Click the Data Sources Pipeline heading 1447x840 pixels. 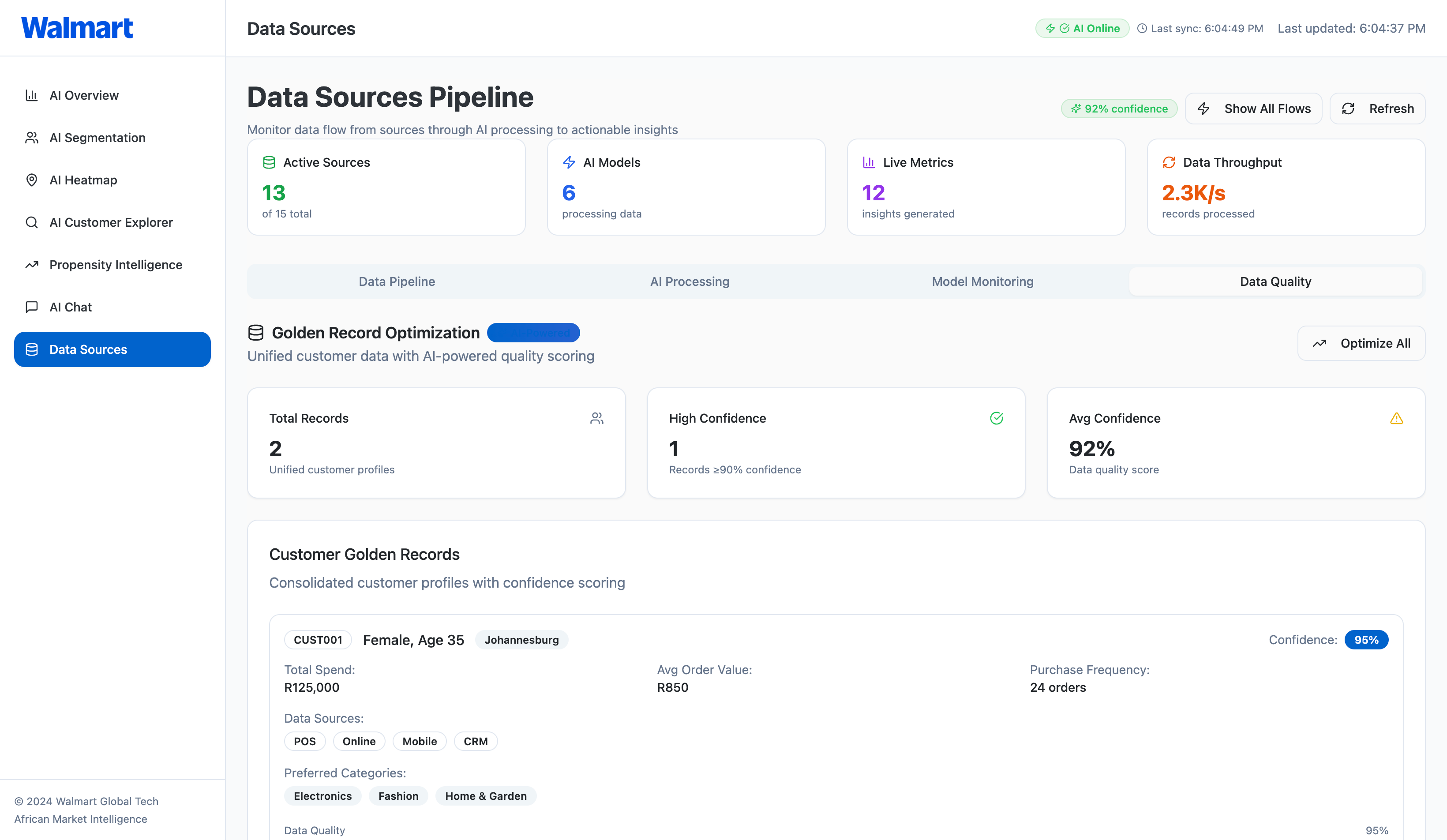[390, 97]
